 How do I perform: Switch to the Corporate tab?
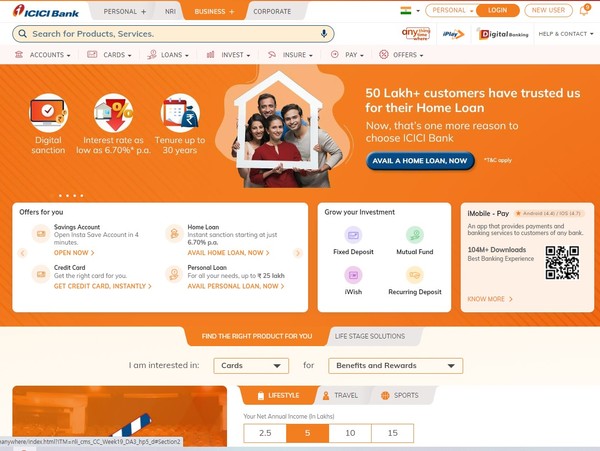pyautogui.click(x=272, y=11)
